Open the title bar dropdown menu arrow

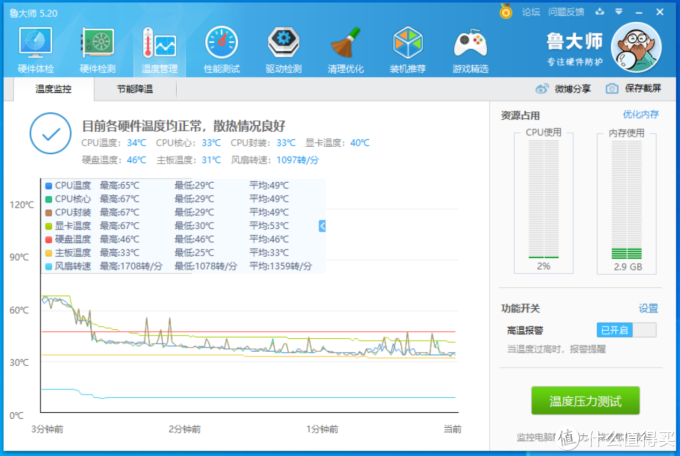(x=619, y=12)
